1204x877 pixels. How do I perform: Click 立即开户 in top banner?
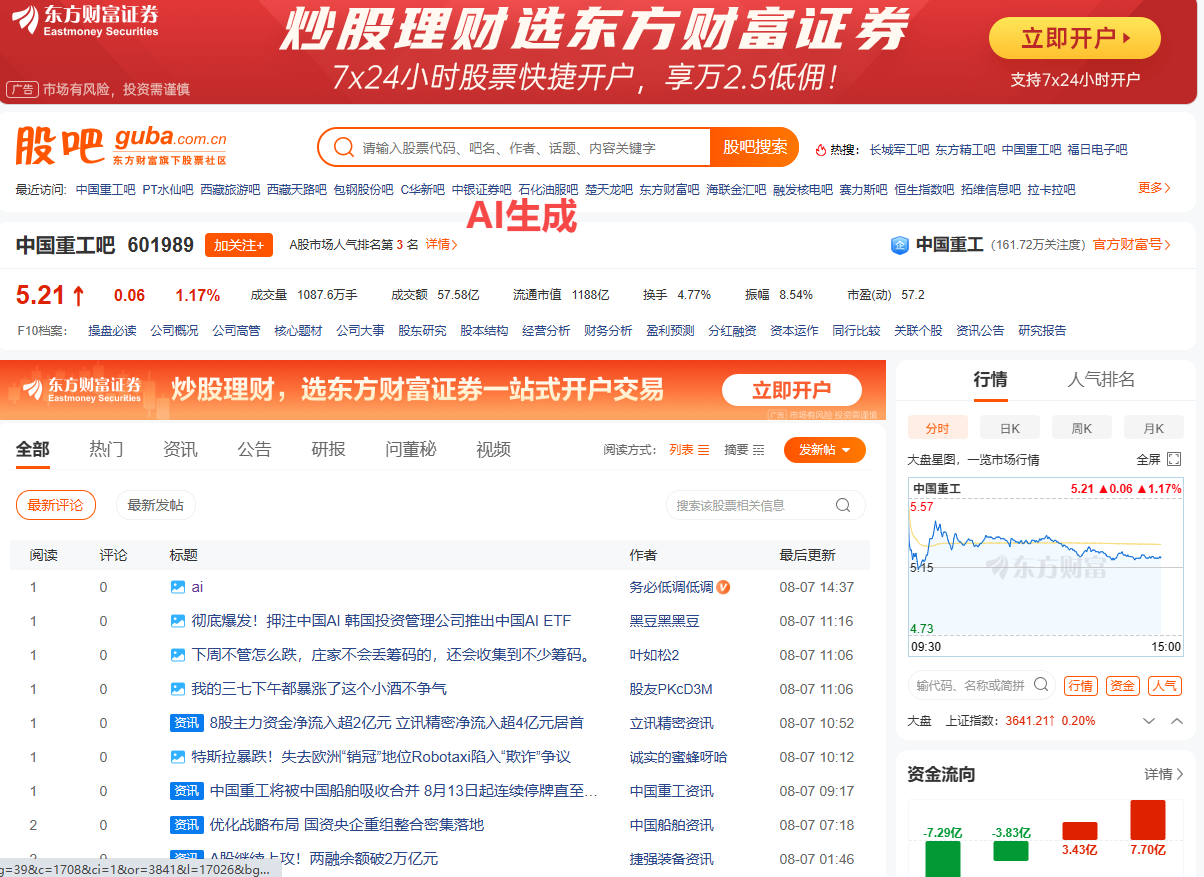tap(1075, 39)
